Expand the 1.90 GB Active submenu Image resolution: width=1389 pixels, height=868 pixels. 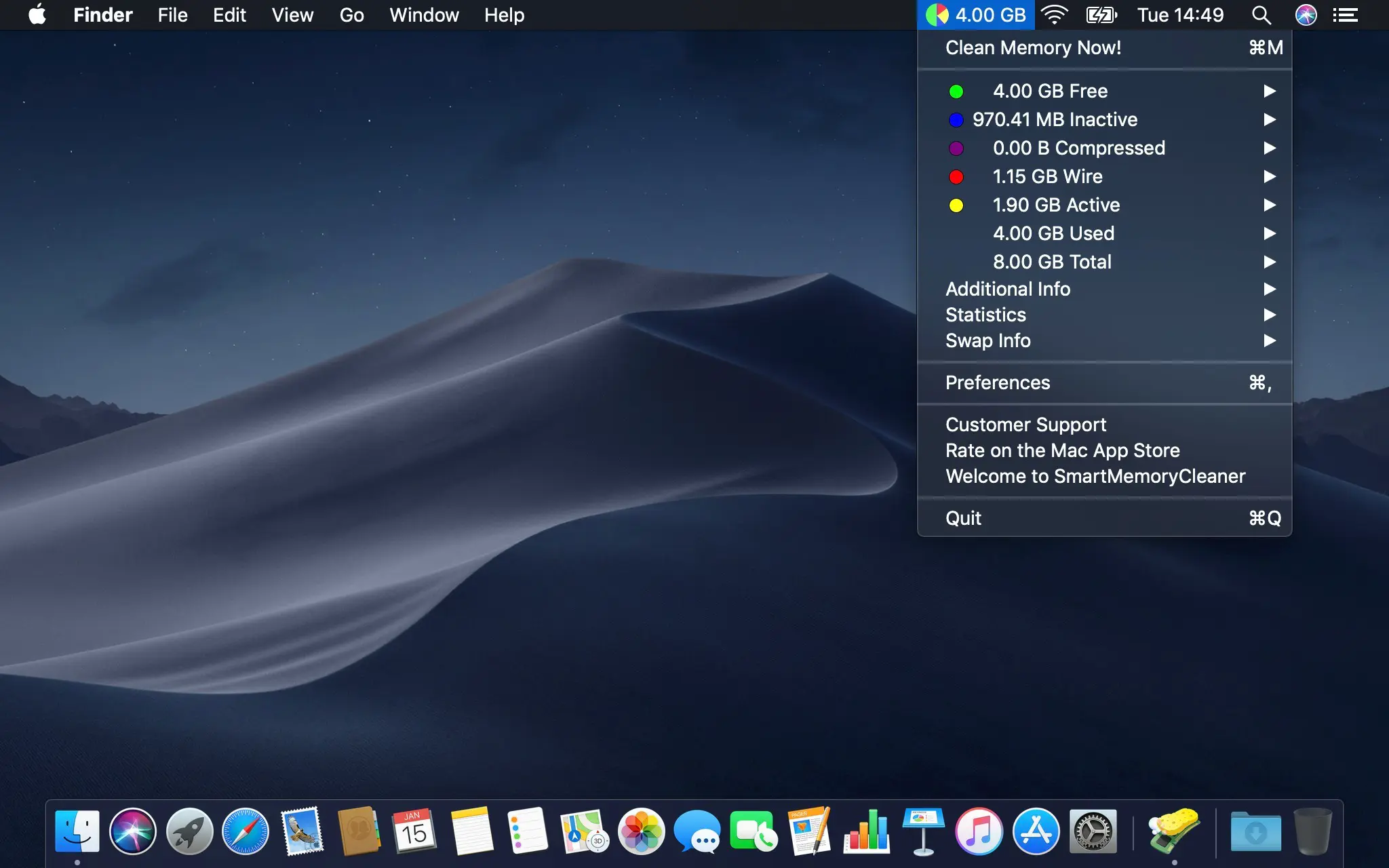1269,204
